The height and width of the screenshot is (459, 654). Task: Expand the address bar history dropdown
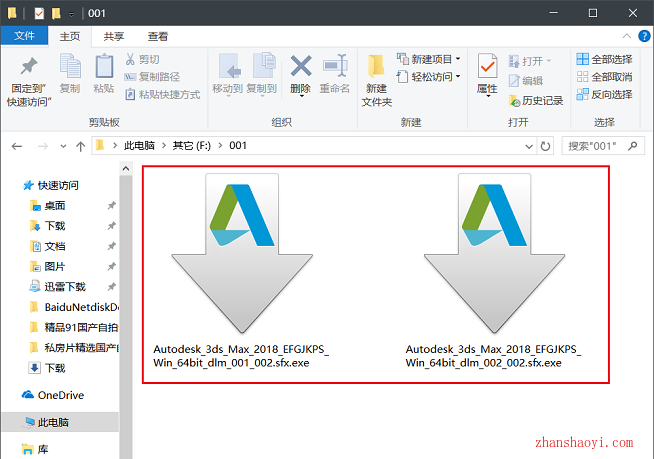(x=529, y=146)
